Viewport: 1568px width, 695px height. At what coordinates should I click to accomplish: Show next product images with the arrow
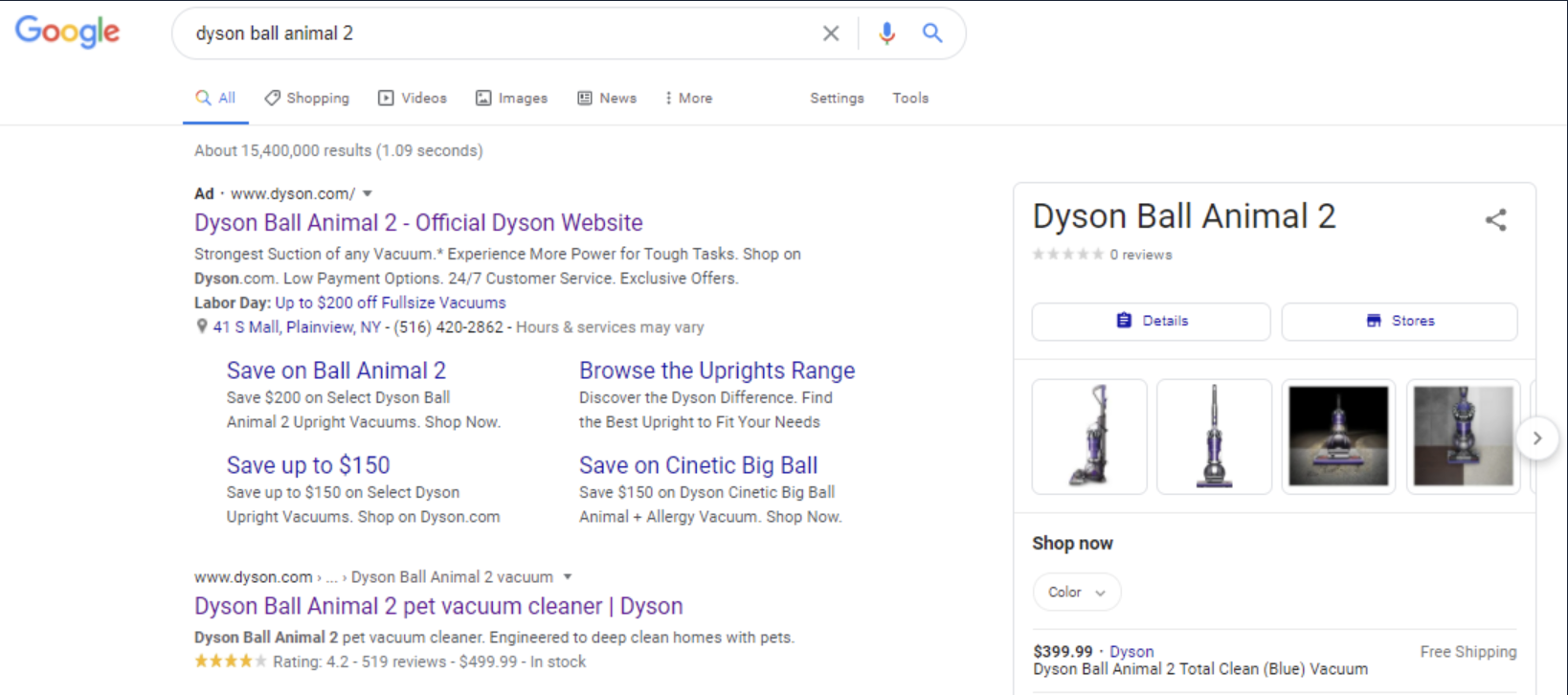coord(1537,438)
